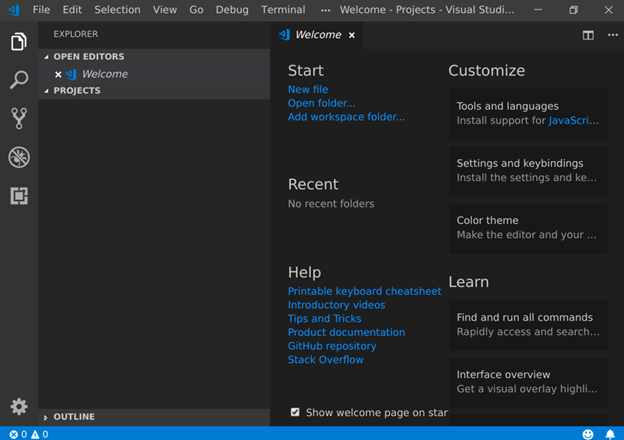This screenshot has width=624, height=440.
Task: Select Welcome entry in Open Editors
Action: [x=154, y=74]
